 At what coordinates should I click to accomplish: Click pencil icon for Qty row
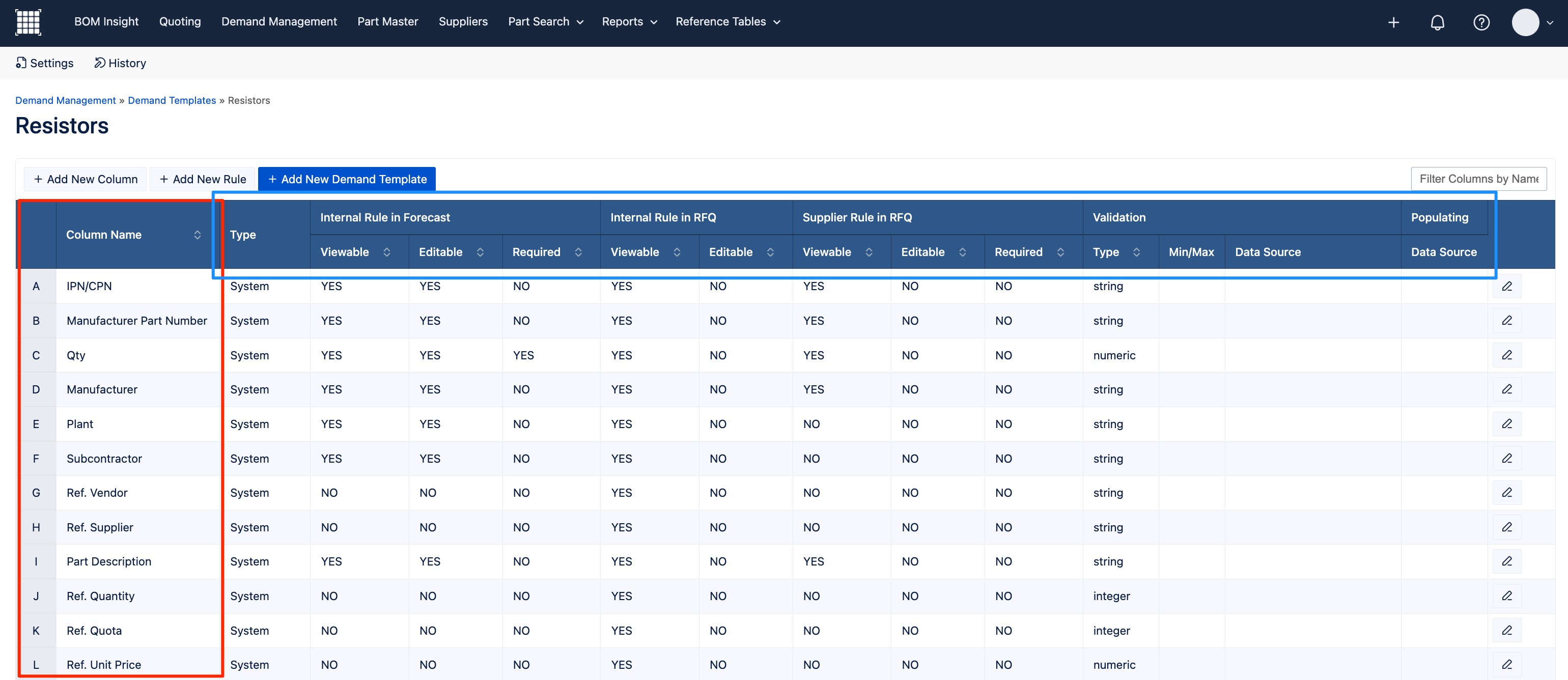pos(1506,355)
